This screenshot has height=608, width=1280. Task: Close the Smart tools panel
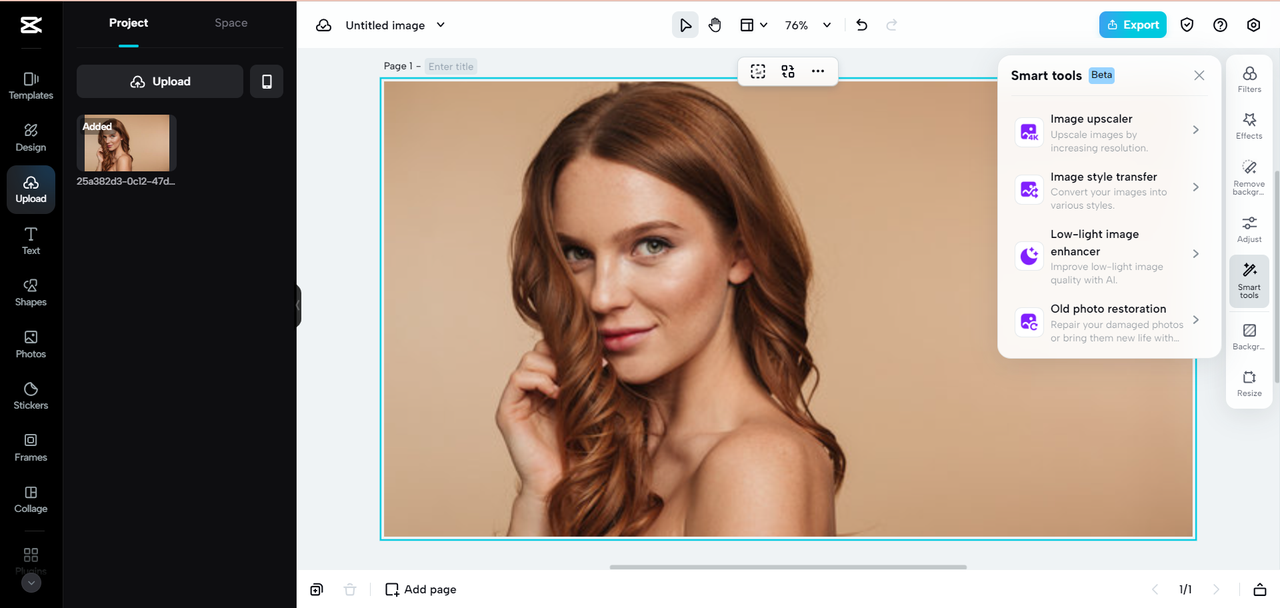pyautogui.click(x=1199, y=75)
